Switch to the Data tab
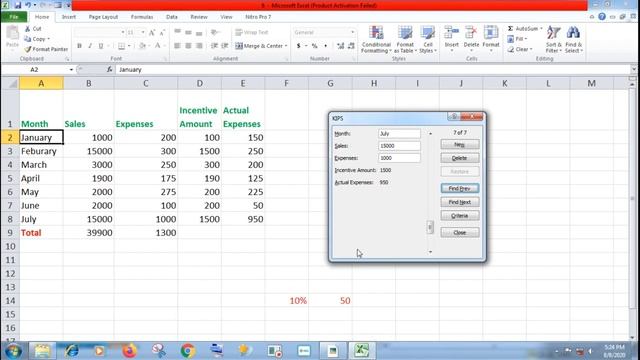Viewport: 640px width, 360px height. coord(172,17)
